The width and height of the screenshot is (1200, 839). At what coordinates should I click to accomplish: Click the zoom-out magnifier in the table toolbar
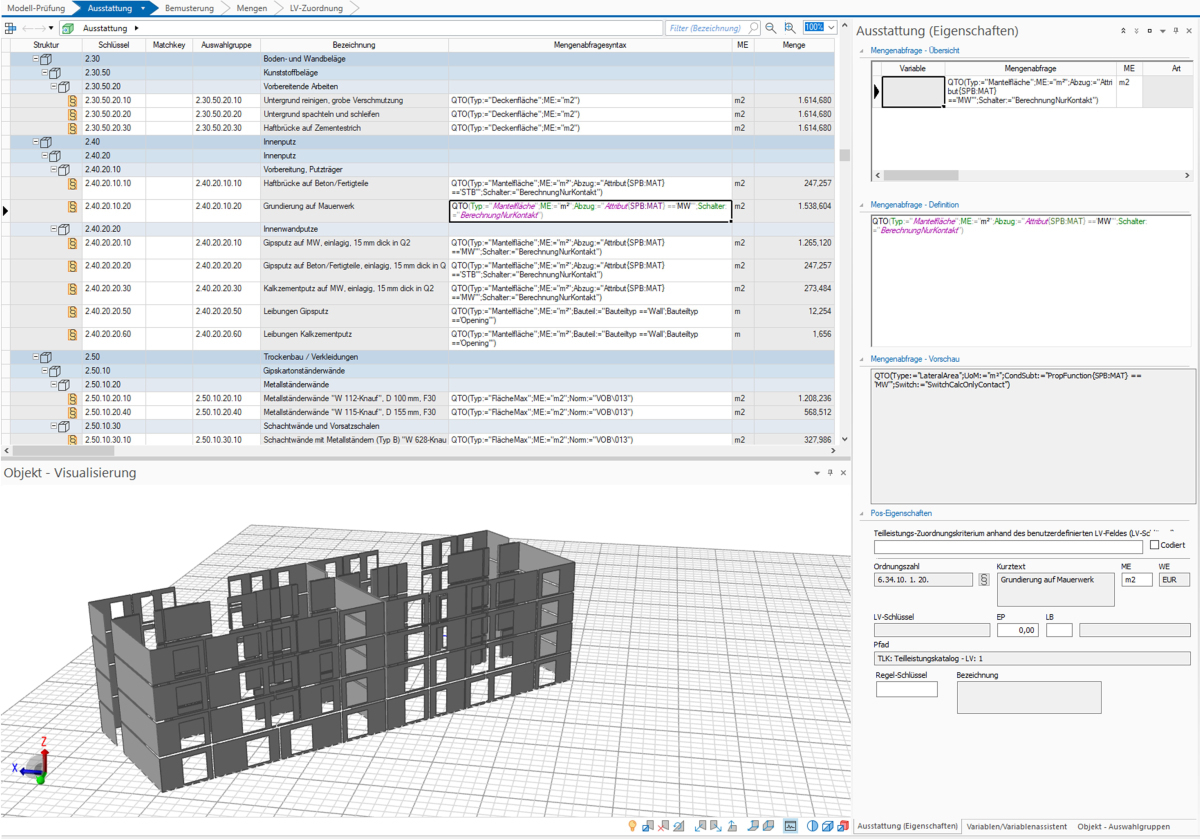(x=771, y=28)
